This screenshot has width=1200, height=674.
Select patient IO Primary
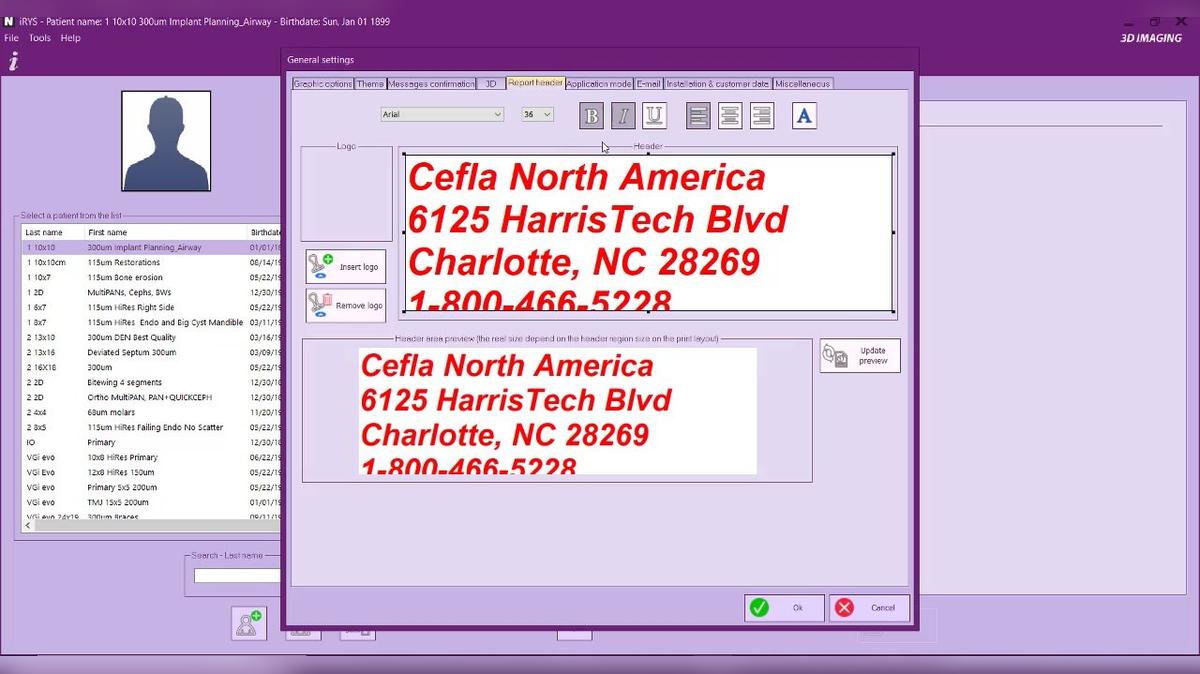tap(152, 442)
